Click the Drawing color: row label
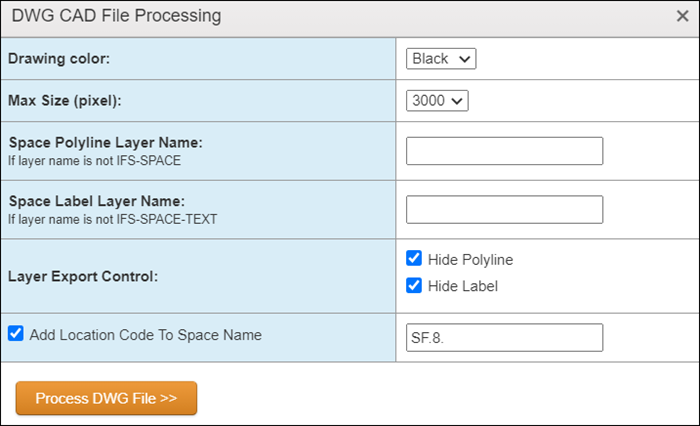This screenshot has width=700, height=426. pos(59,58)
